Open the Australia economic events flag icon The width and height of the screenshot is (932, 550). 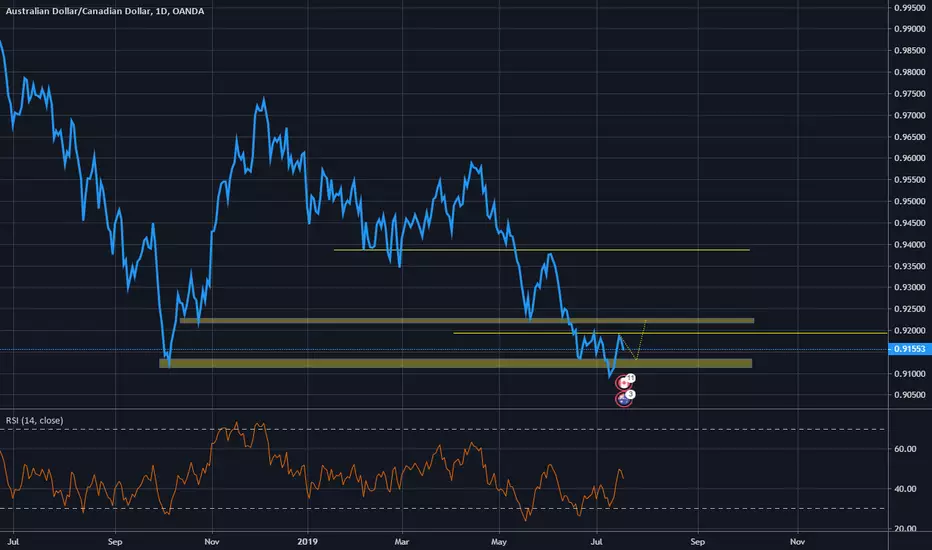coord(624,399)
